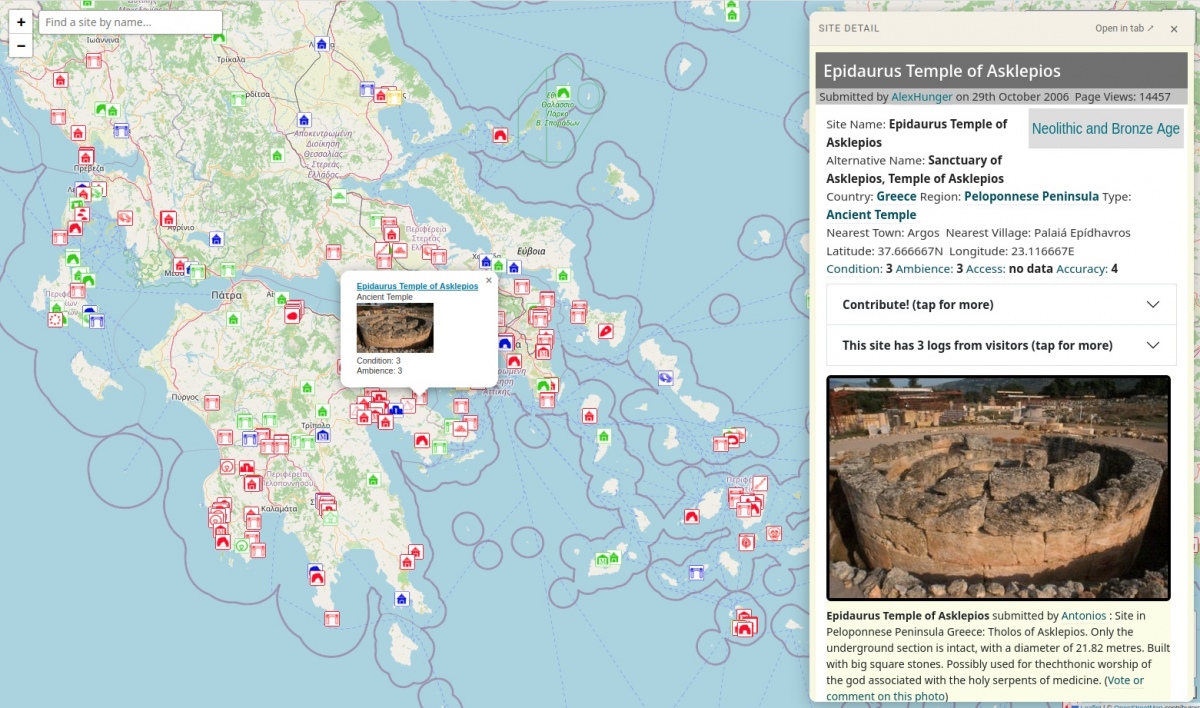
Task: Open photographer Antonios's profile link
Action: 1084,616
